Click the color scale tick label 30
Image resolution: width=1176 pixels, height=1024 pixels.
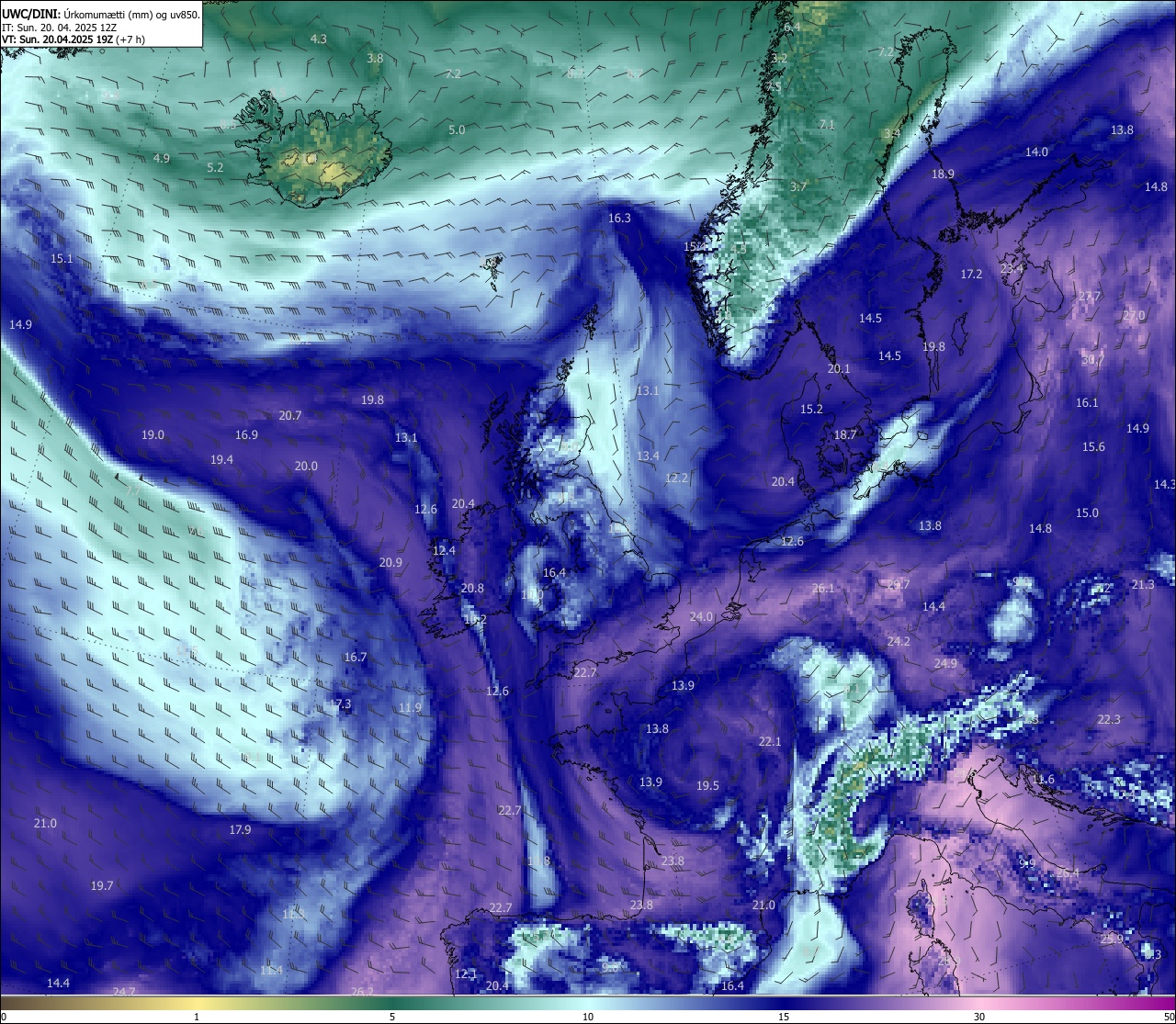click(979, 1017)
